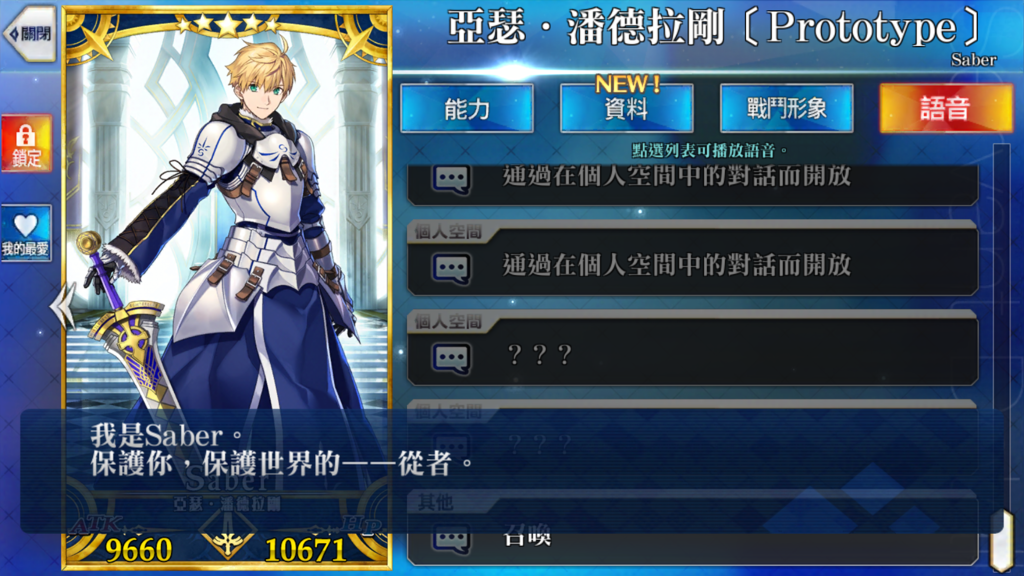1024x576 pixels.
Task: Toggle the 我的最愛 heart favorite
Action: click(26, 233)
